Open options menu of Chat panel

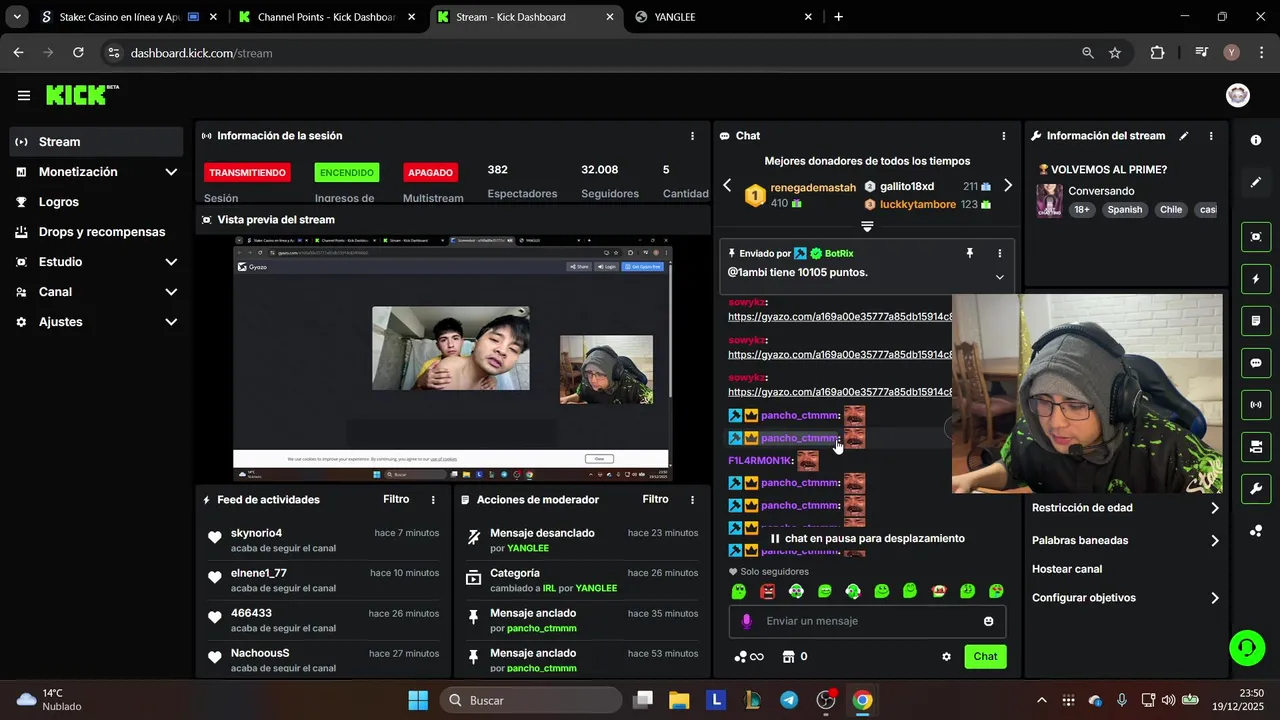(x=1004, y=136)
